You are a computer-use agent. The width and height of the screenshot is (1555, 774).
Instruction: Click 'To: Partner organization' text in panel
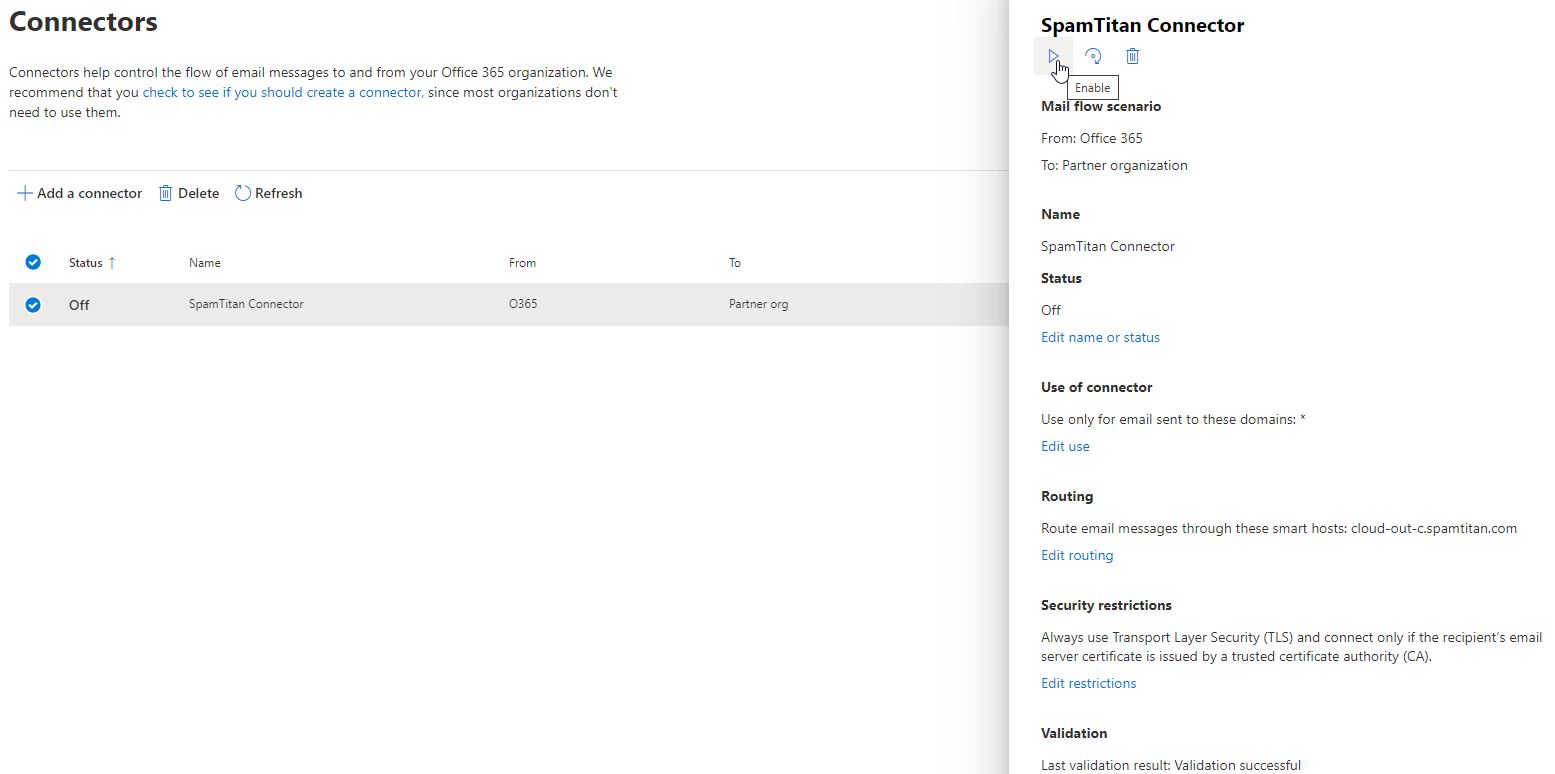tap(1114, 165)
